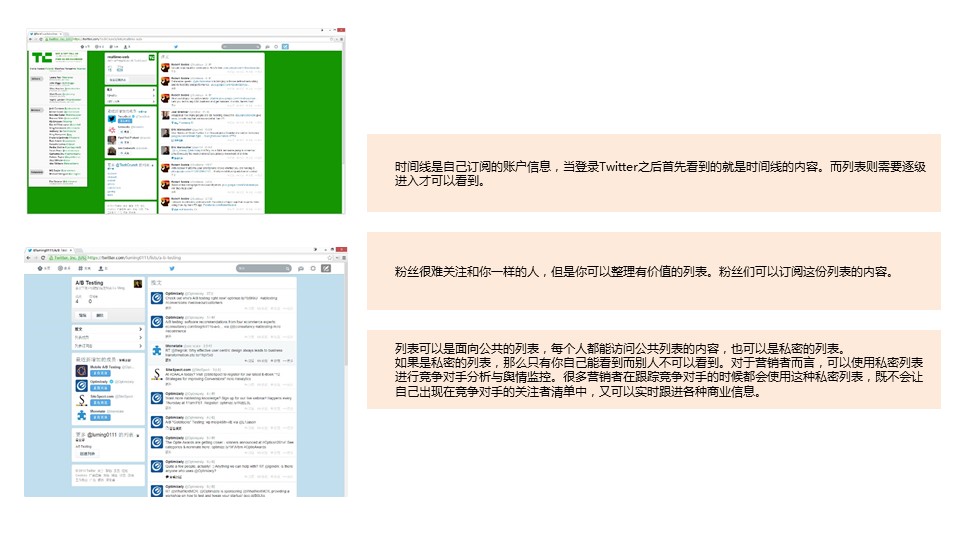Click Monetate puzzle avatar in members panel

pos(81,415)
